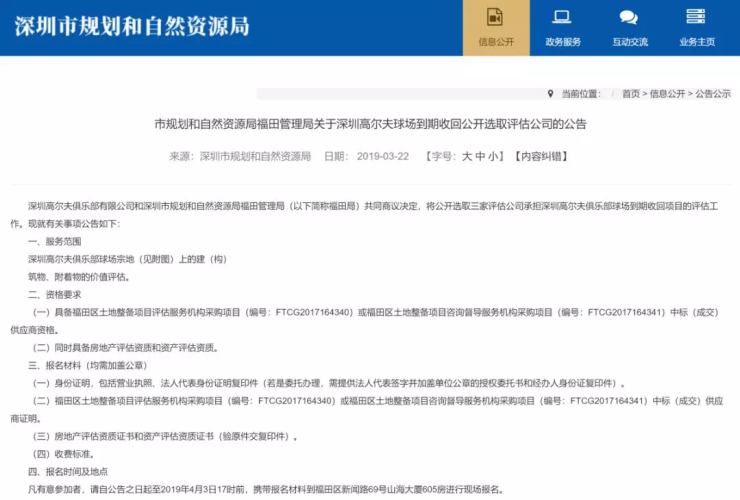This screenshot has width=740, height=500.
Task: Click the 政务服务 laptop icon
Action: point(562,17)
